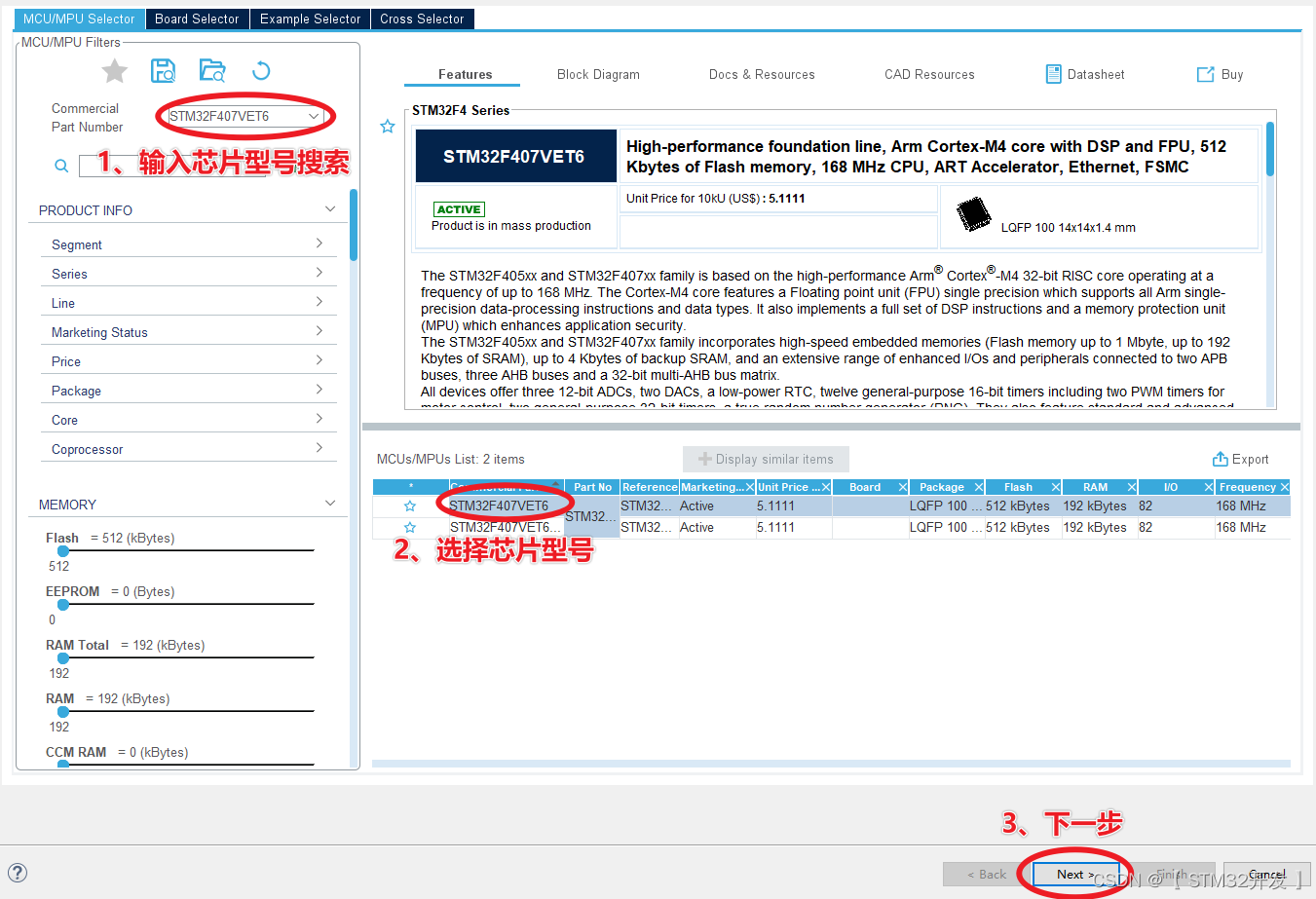
Task: Open the load saved search folder icon
Action: pos(211,70)
